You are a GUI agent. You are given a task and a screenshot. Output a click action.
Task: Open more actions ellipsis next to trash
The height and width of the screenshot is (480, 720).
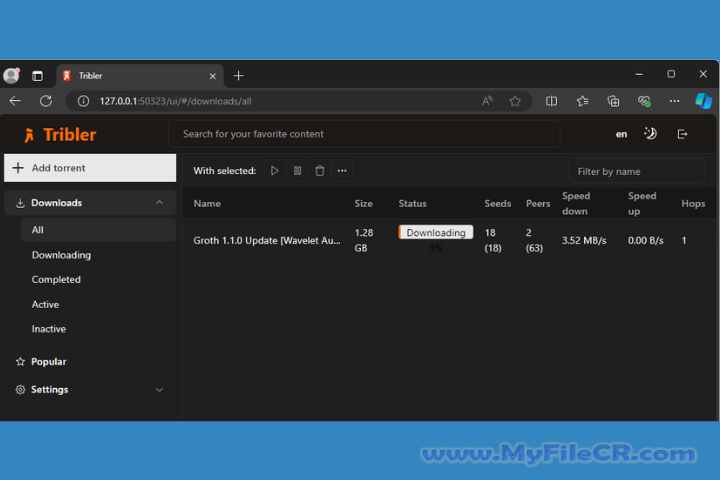tap(342, 171)
